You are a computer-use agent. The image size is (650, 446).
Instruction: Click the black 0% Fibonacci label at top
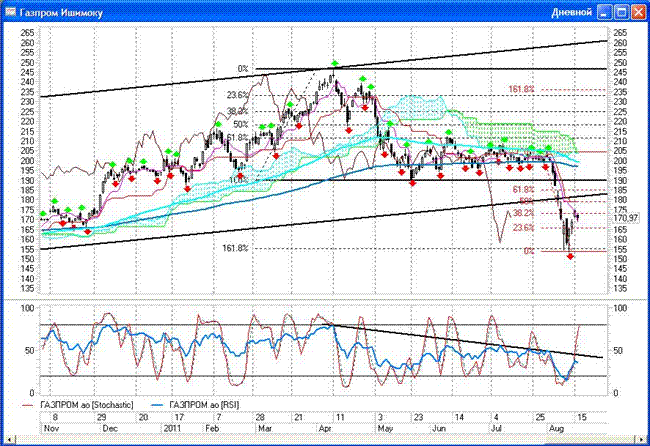[242, 69]
